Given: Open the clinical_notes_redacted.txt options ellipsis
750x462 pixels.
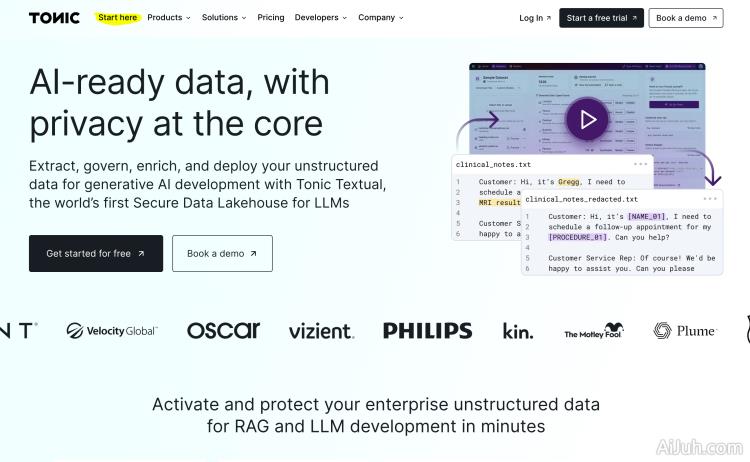Looking at the screenshot, I should 710,199.
